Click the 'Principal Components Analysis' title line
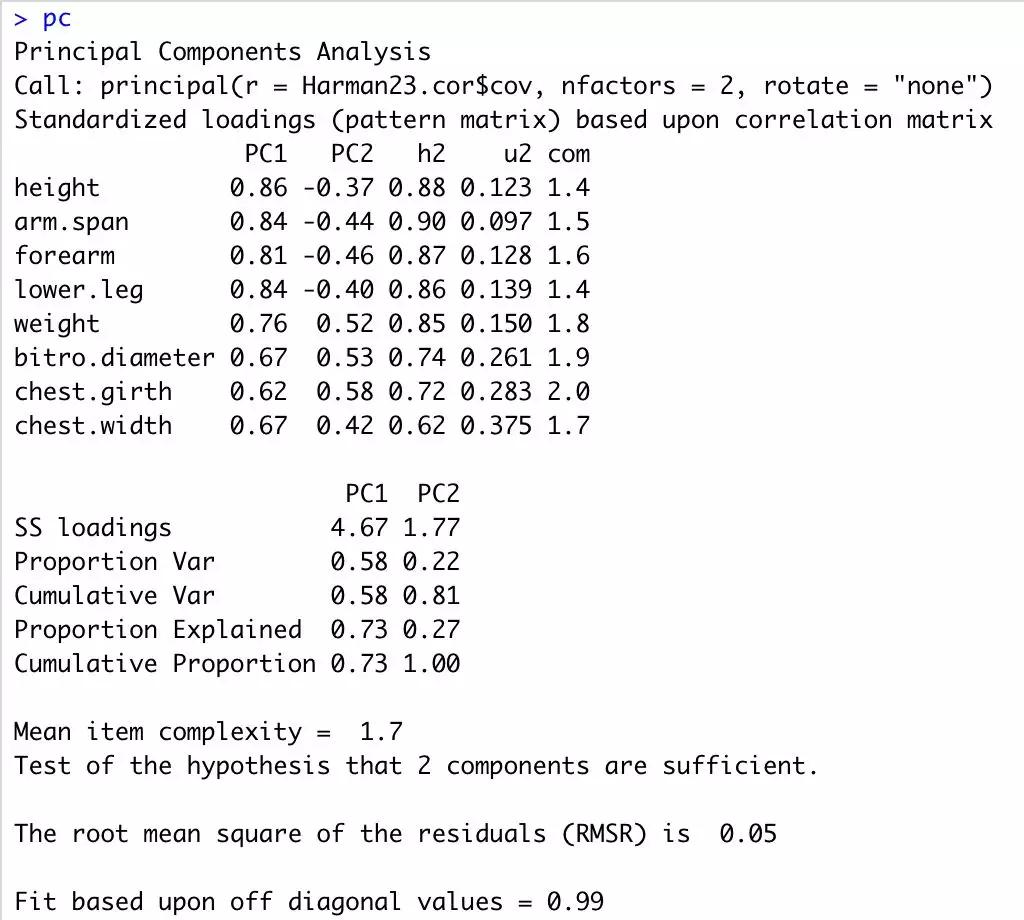The image size is (1024, 920). [223, 52]
